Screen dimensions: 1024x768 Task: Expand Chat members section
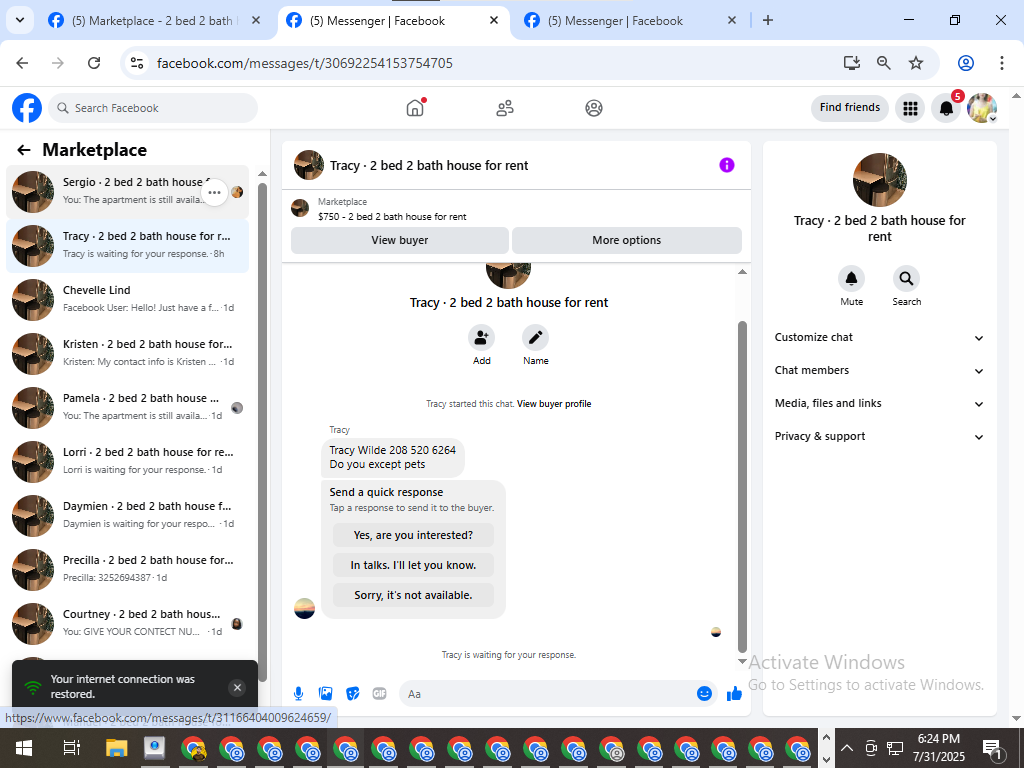click(879, 370)
